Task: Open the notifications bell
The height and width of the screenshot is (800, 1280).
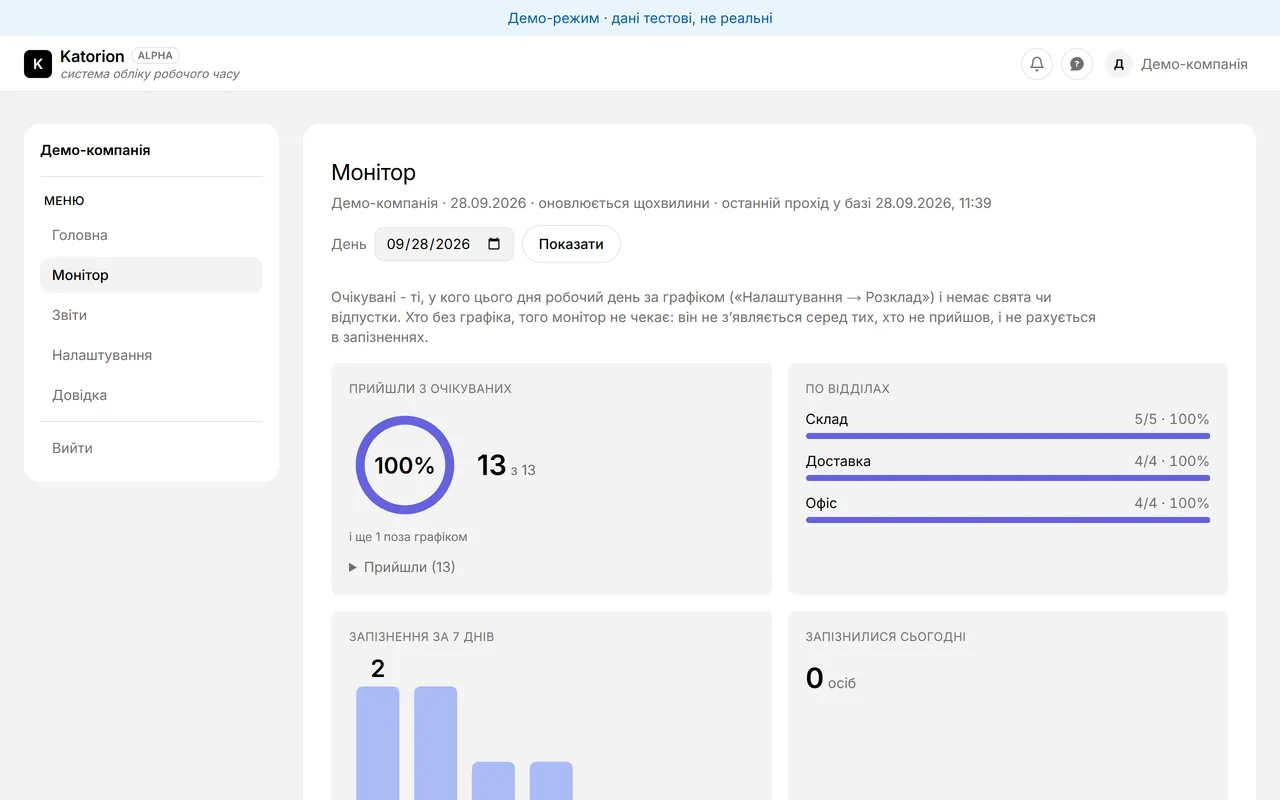Action: (1037, 64)
